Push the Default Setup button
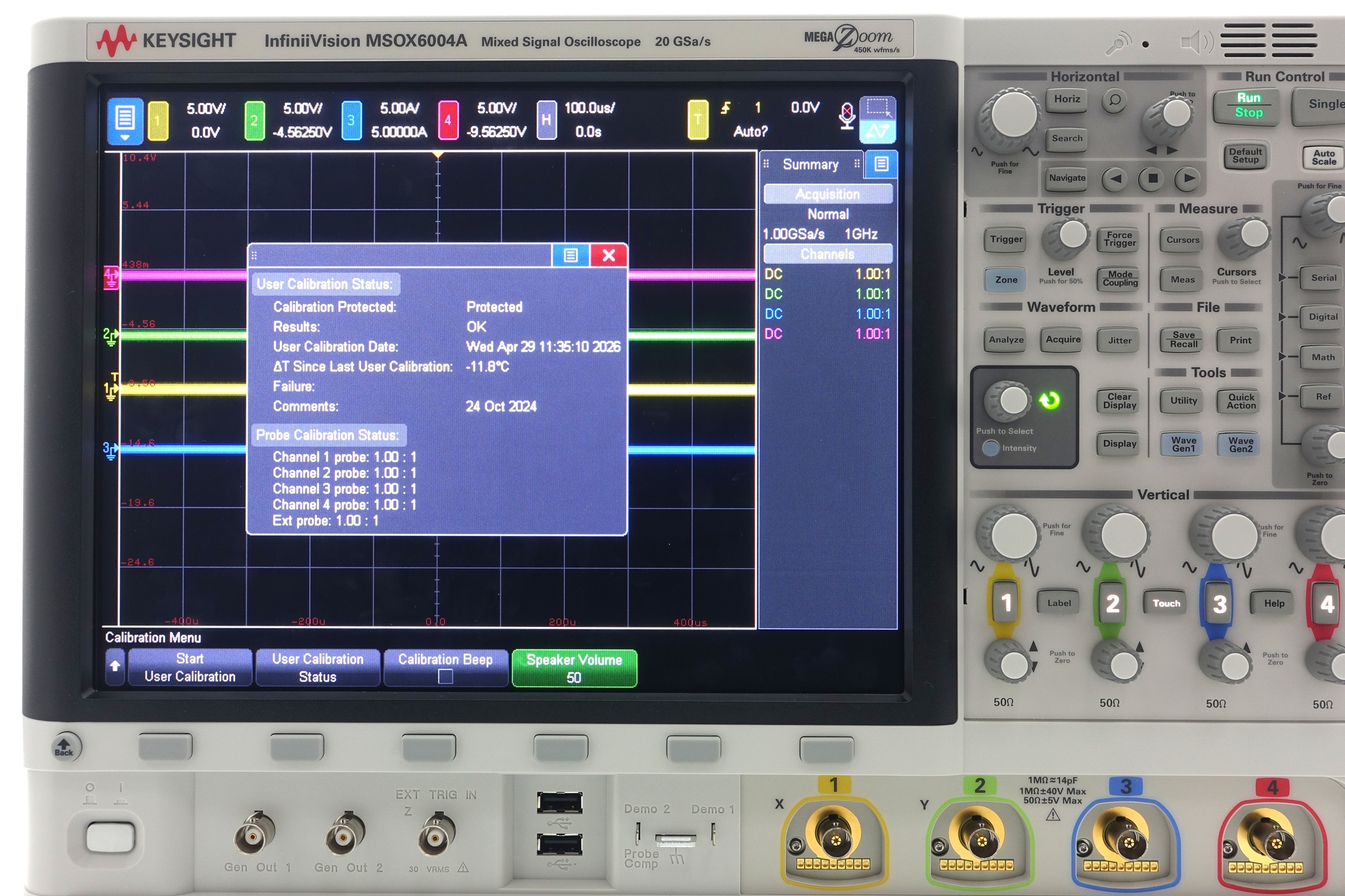 (1245, 156)
